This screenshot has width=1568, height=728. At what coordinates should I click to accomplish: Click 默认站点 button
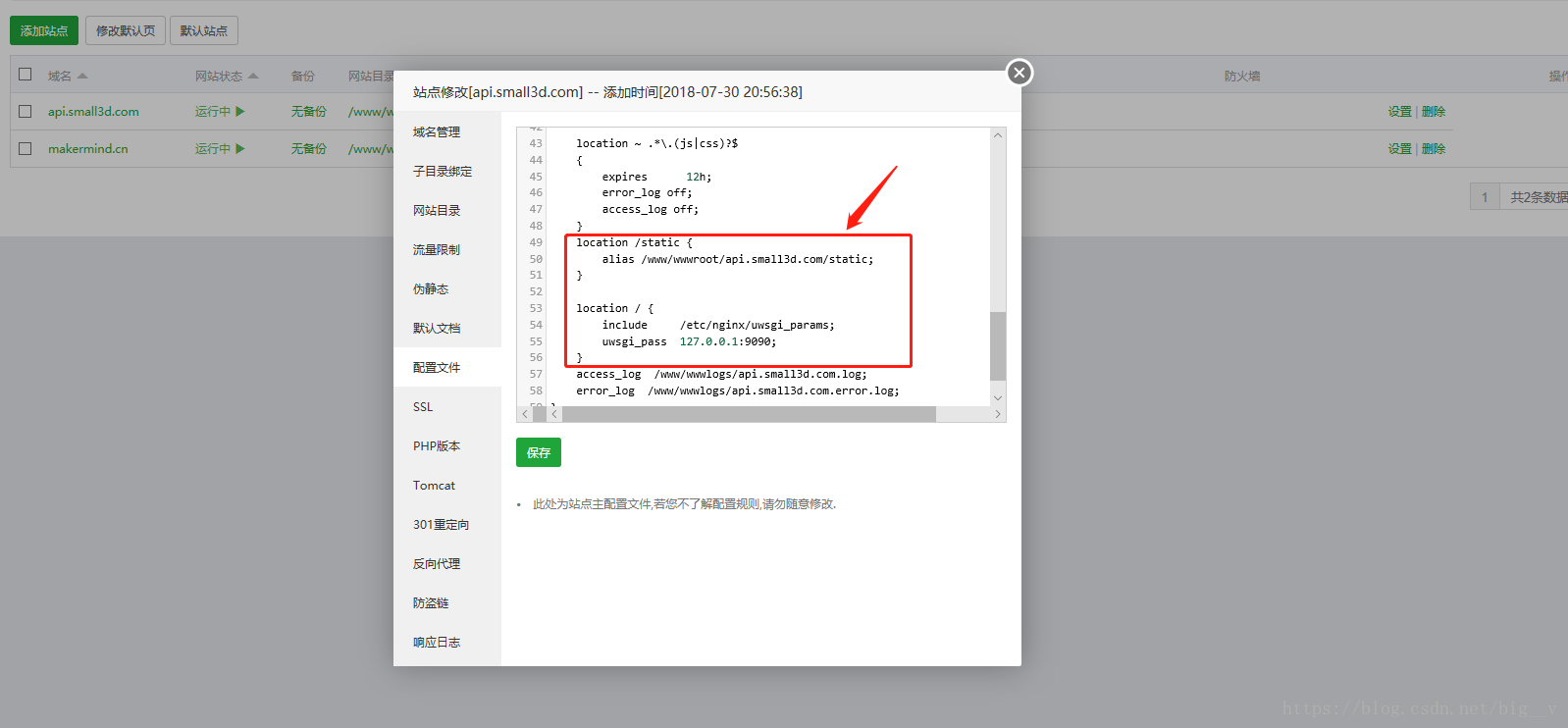pos(203,30)
